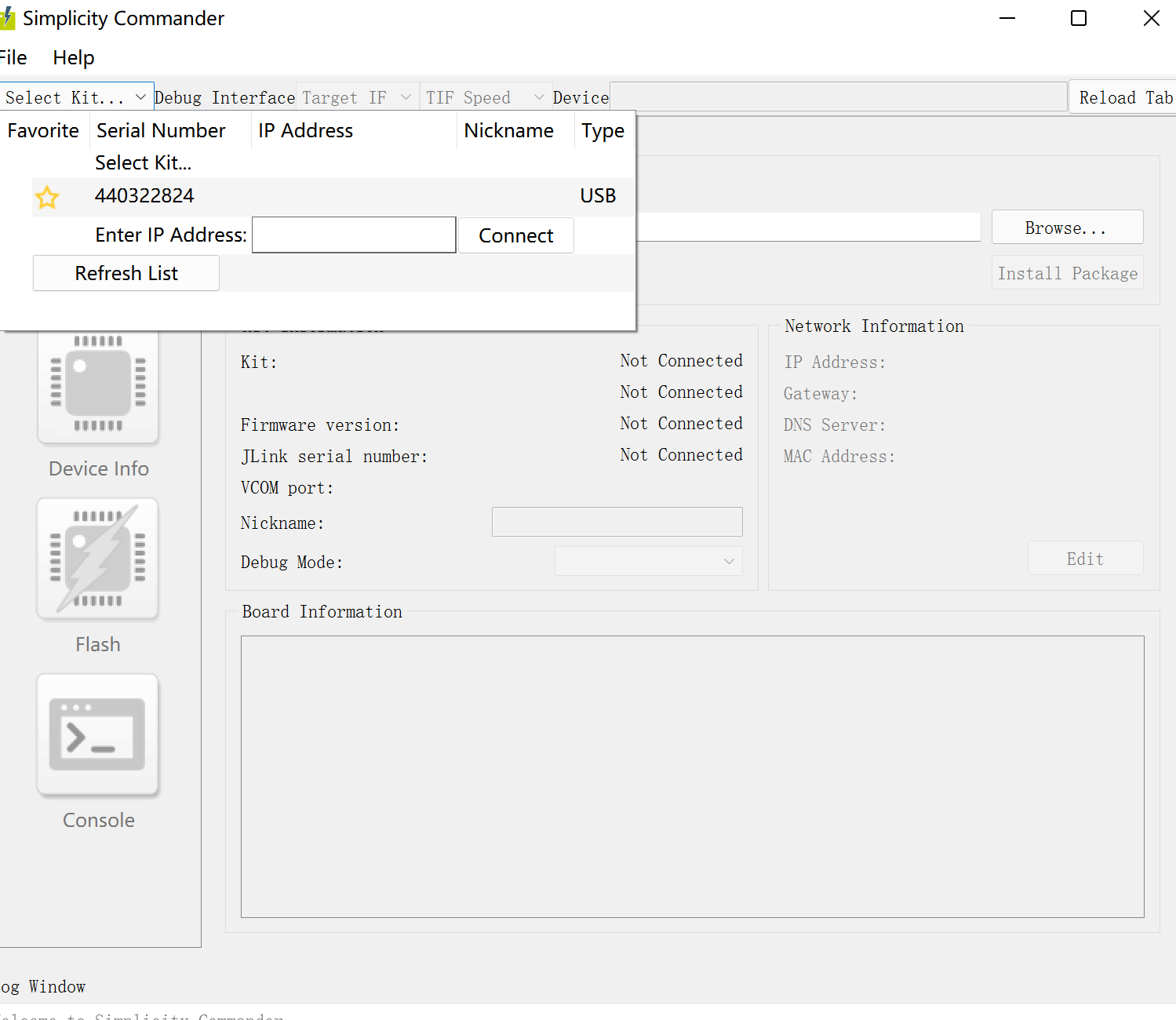
Task: Click the Simplicity Commander app icon
Action: click(x=7, y=18)
